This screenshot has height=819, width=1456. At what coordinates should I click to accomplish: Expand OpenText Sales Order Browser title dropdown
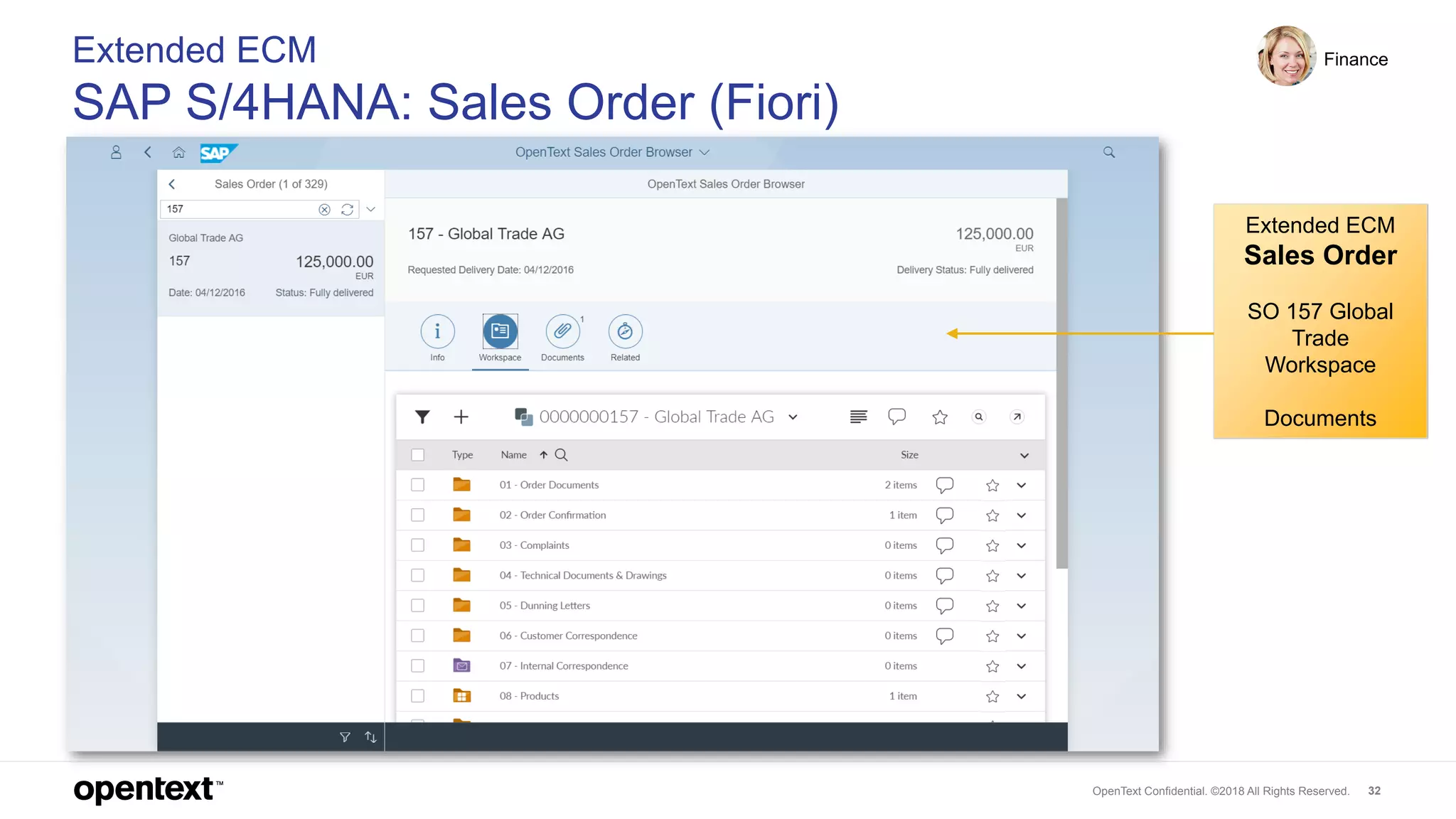705,152
